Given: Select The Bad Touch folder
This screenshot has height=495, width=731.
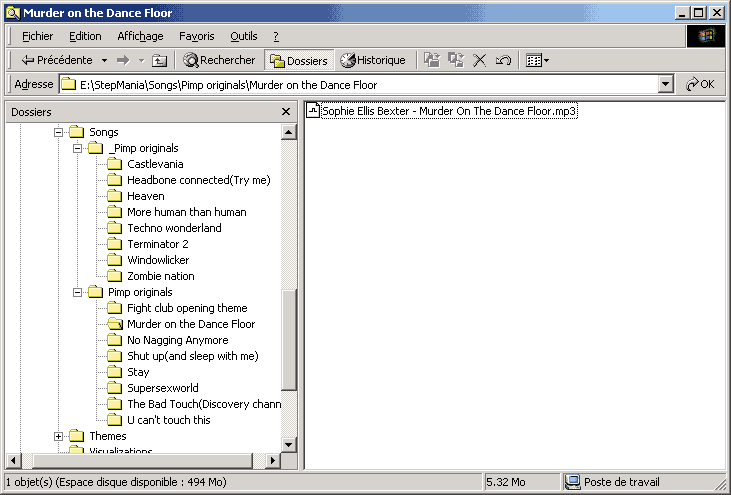Looking at the screenshot, I should 204,404.
